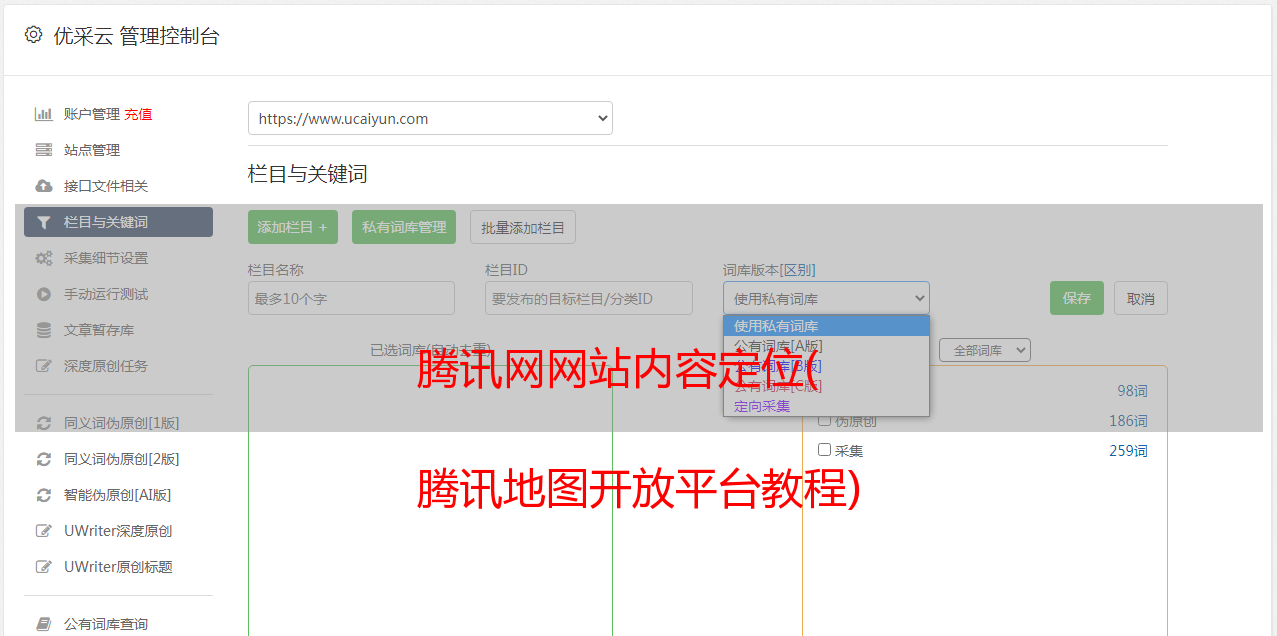Open UWriter原创标题 in the sidebar
This screenshot has width=1277, height=636.
118,567
